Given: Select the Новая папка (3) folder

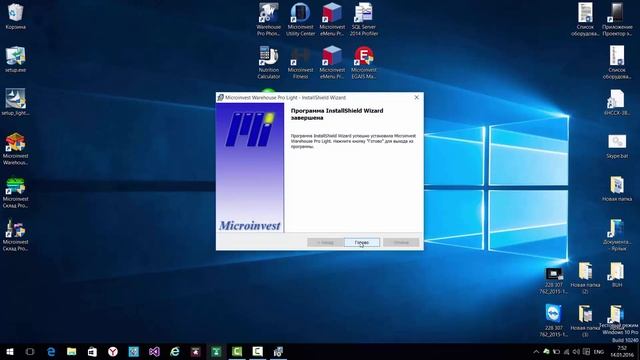Looking at the screenshot, I should (x=585, y=321).
